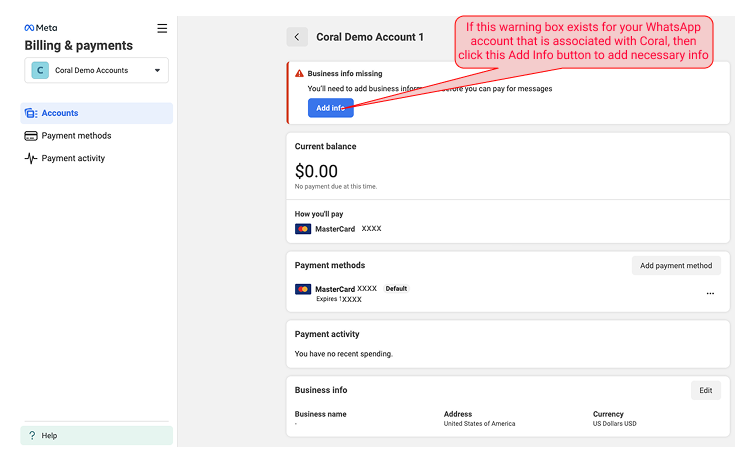Viewport: 749px width, 460px height.
Task: Click the Meta logo
Action: (x=41, y=28)
